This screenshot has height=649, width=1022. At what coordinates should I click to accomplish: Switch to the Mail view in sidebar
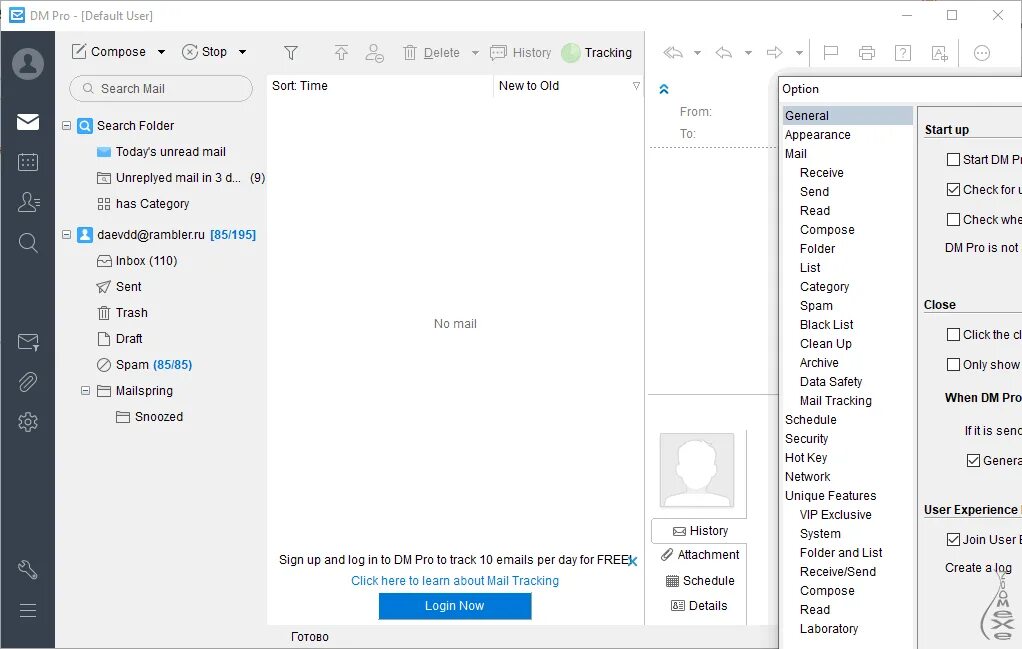pyautogui.click(x=28, y=122)
